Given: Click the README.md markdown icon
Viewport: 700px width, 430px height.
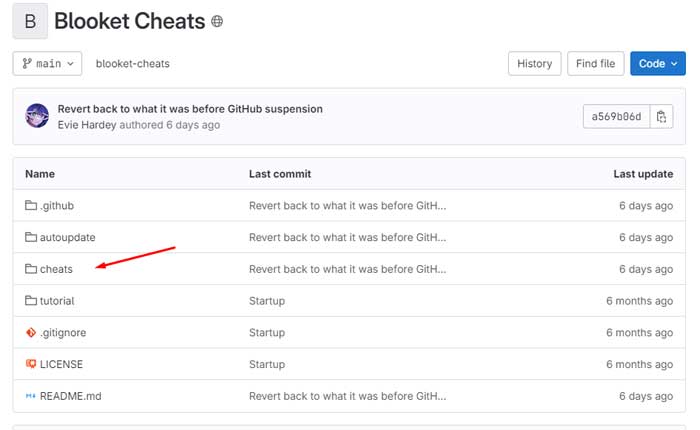Looking at the screenshot, I should [x=31, y=396].
